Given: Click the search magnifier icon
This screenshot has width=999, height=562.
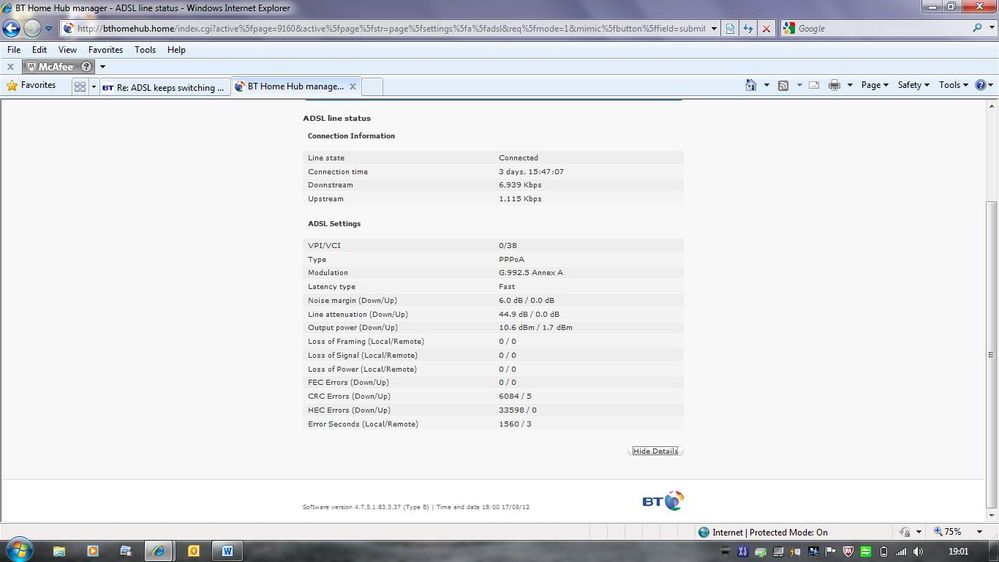Looking at the screenshot, I should 977,28.
